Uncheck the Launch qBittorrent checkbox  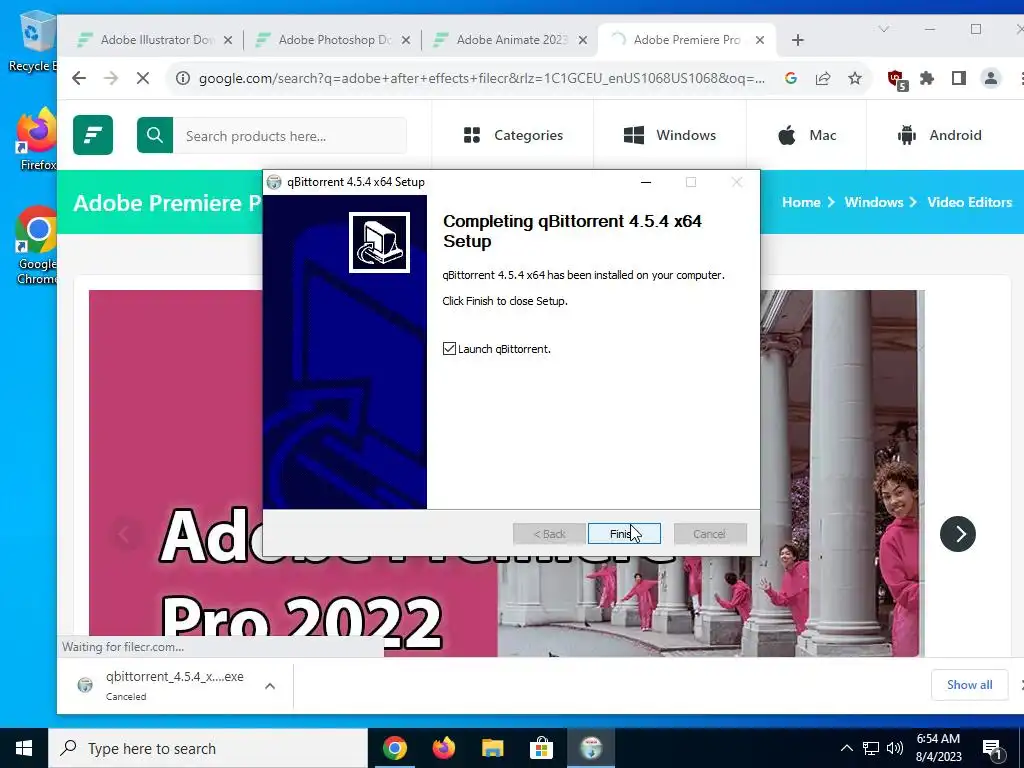[449, 349]
